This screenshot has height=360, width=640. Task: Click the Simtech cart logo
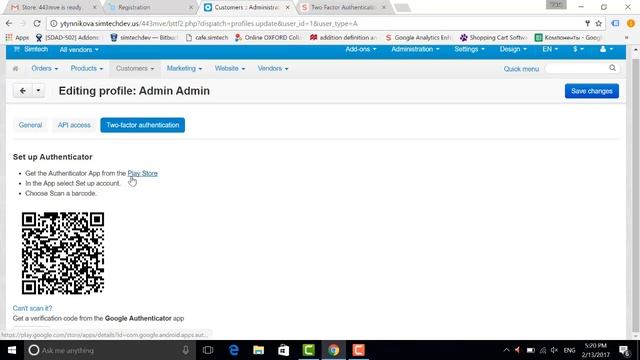31,49
